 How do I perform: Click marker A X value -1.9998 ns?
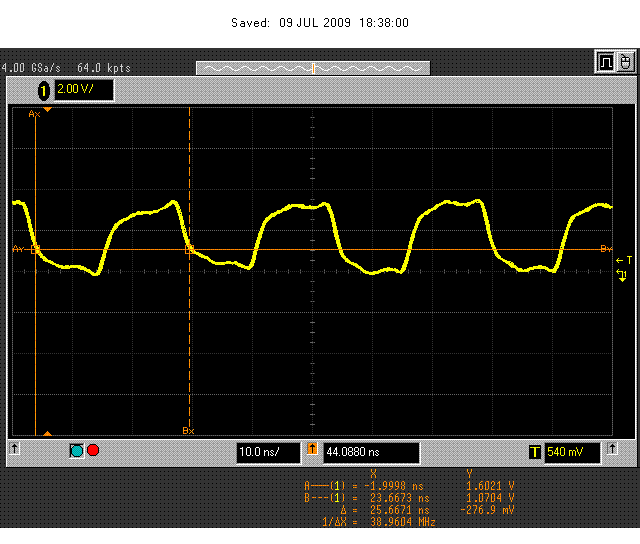pyautogui.click(x=394, y=486)
